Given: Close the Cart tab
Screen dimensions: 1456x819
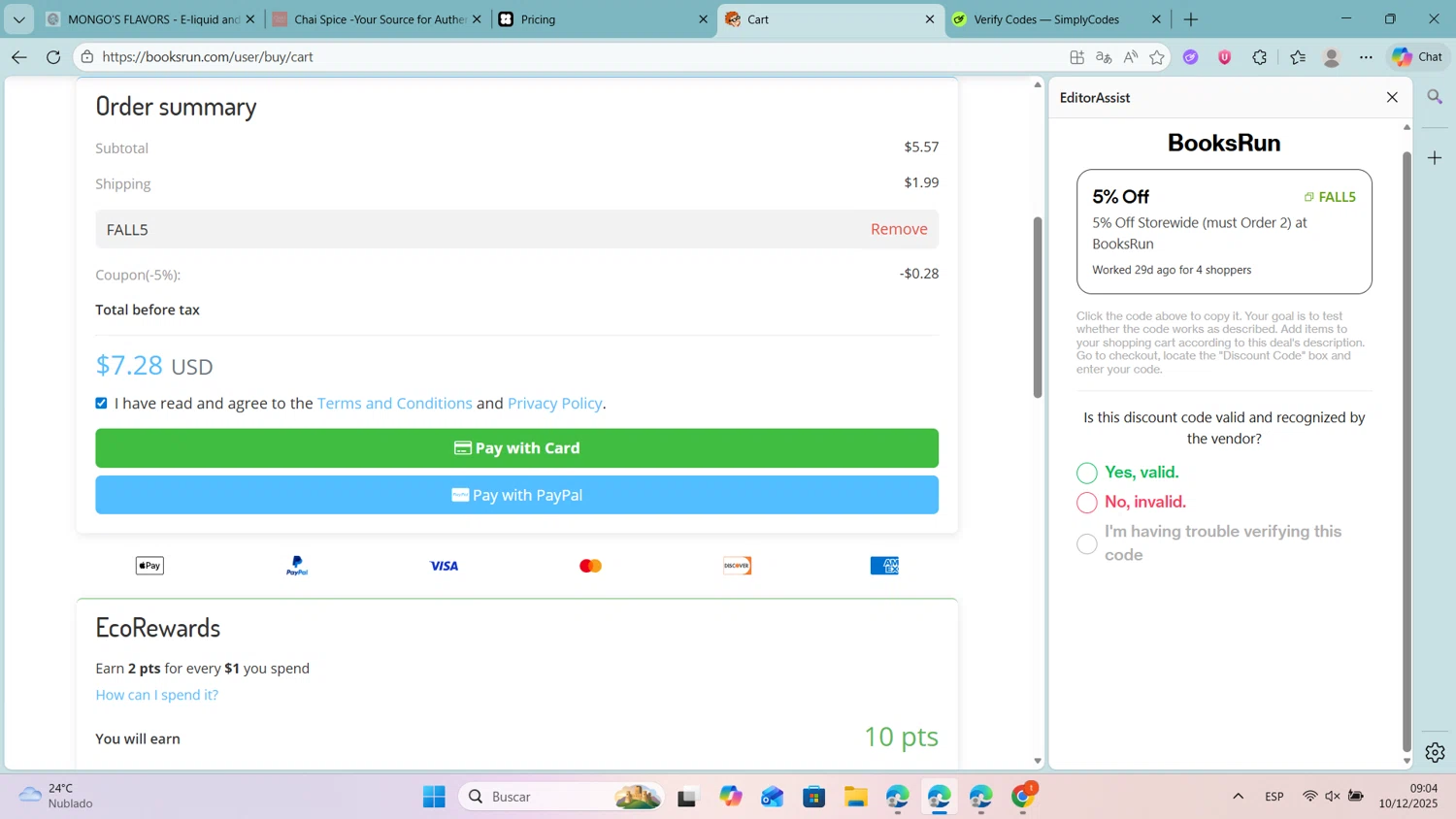Looking at the screenshot, I should point(930,19).
